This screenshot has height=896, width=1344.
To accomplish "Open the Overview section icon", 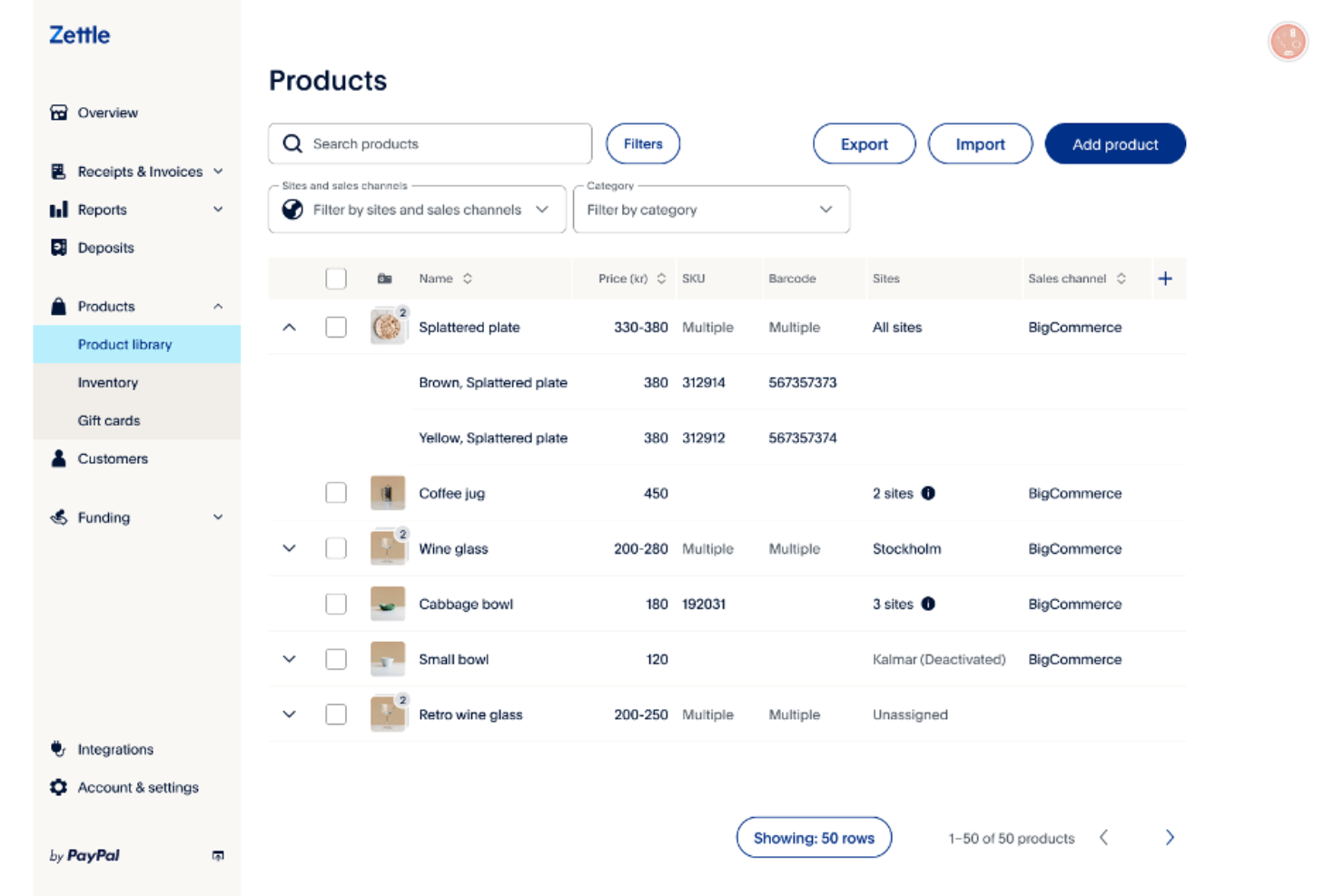I will pyautogui.click(x=58, y=113).
